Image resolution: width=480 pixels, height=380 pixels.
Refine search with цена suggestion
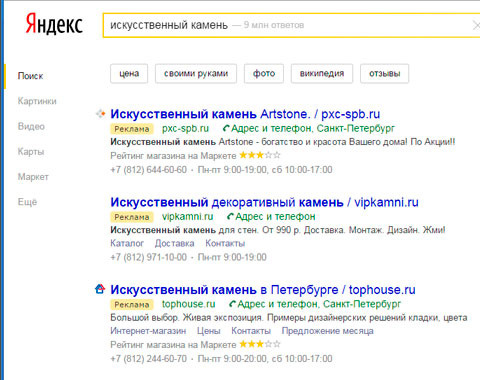(x=129, y=73)
